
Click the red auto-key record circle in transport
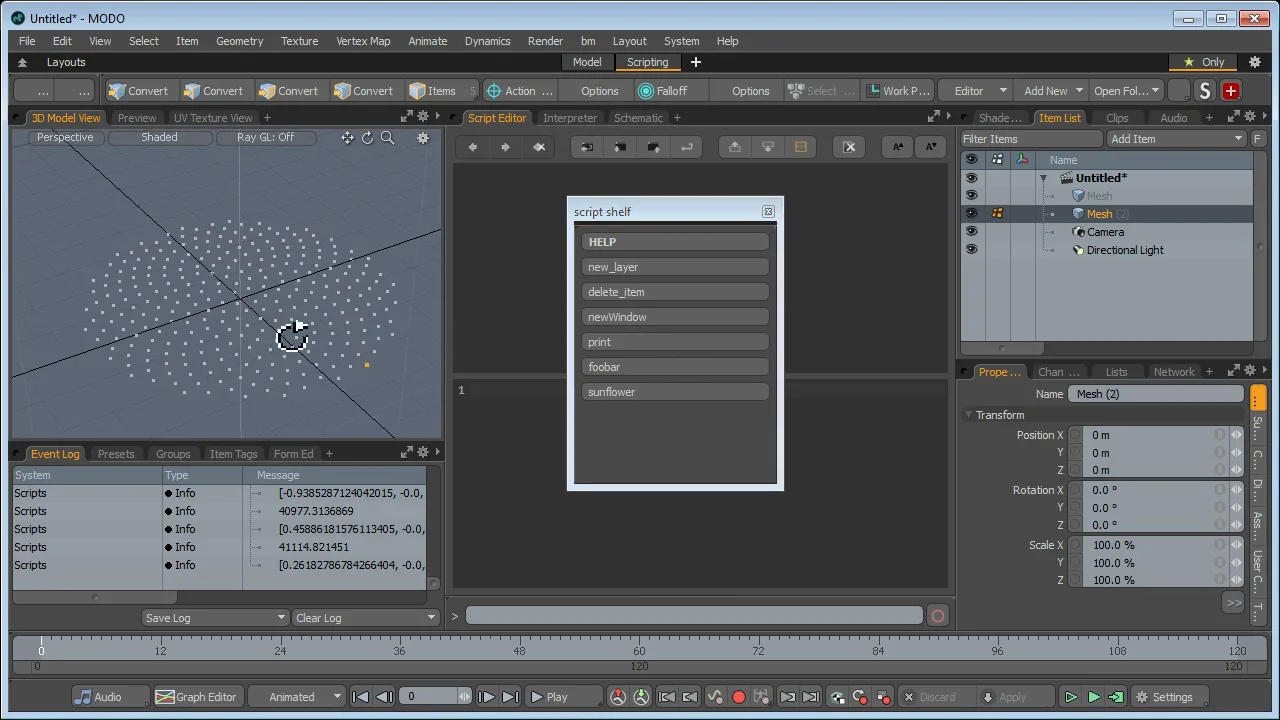click(x=739, y=697)
